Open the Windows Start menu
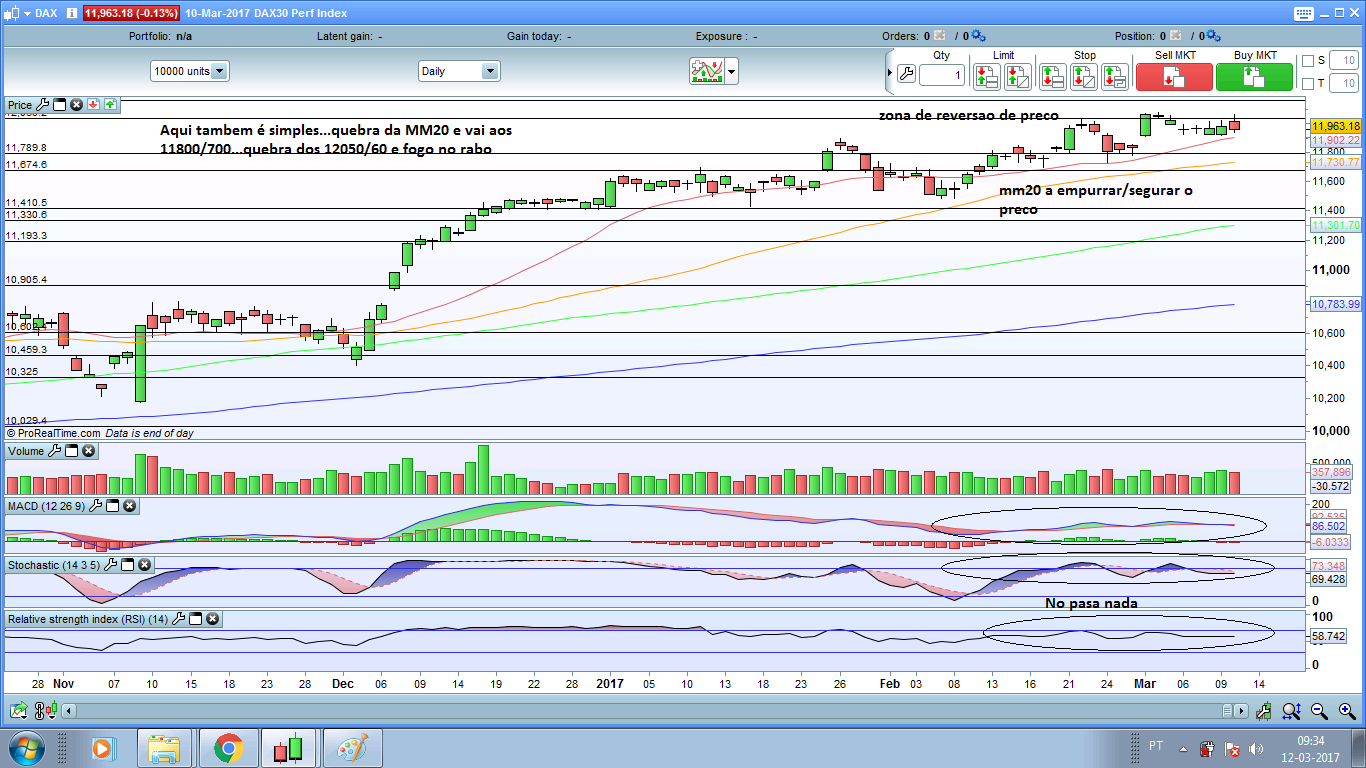Image resolution: width=1366 pixels, height=768 pixels. [25, 748]
